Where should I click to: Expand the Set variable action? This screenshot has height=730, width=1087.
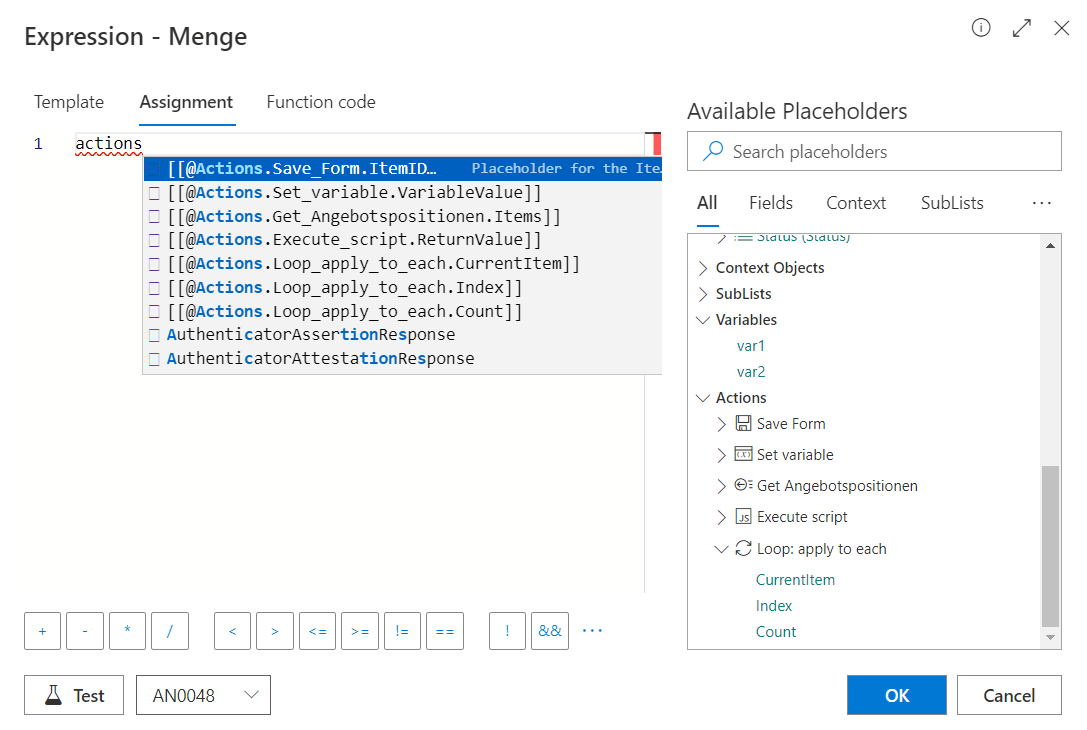coord(721,455)
